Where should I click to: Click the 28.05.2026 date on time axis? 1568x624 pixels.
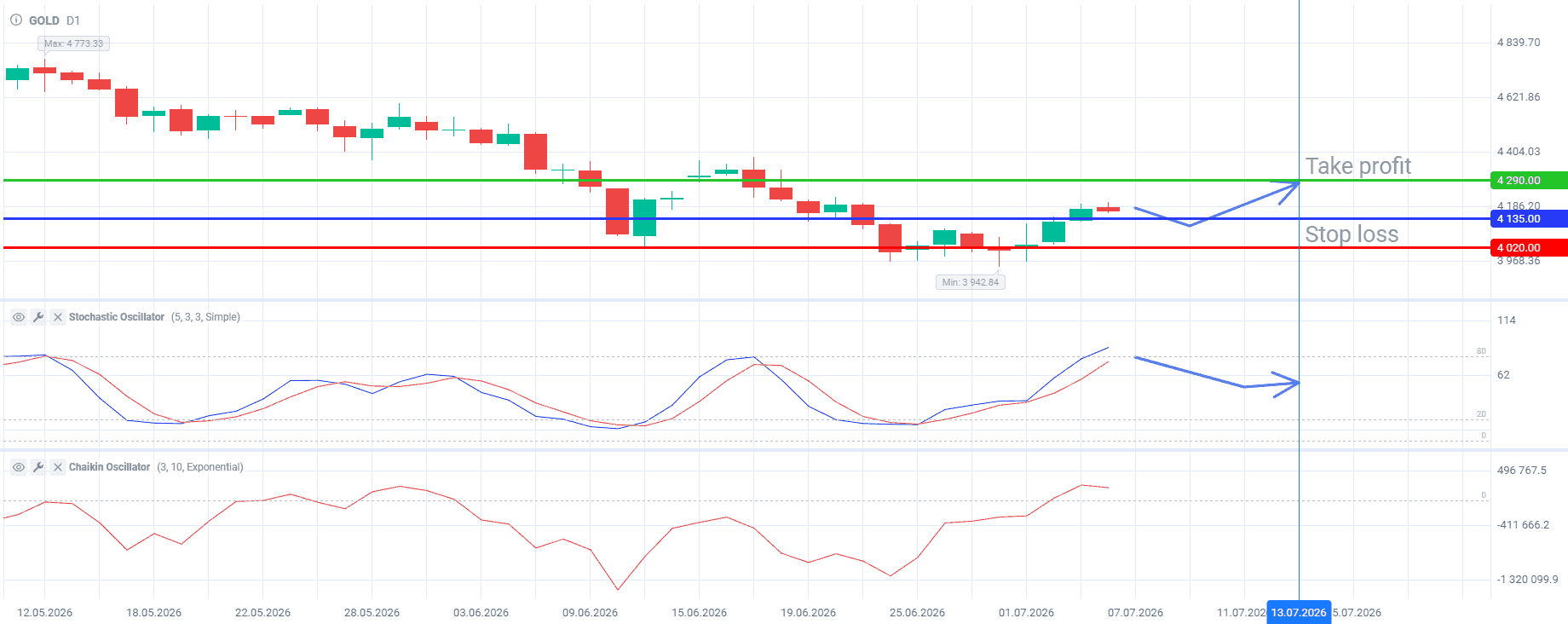click(372, 613)
